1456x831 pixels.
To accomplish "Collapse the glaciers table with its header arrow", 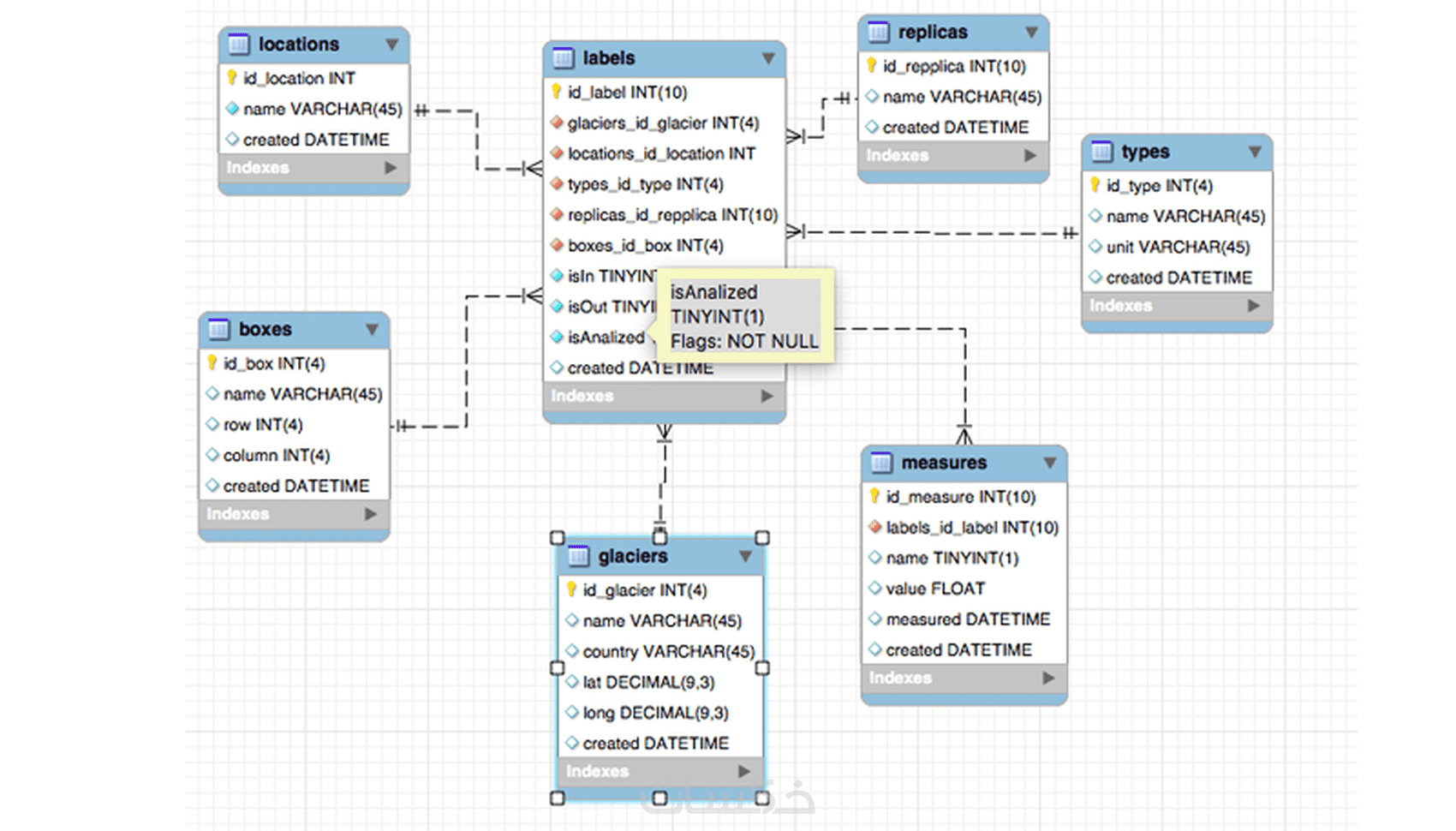I will point(745,556).
